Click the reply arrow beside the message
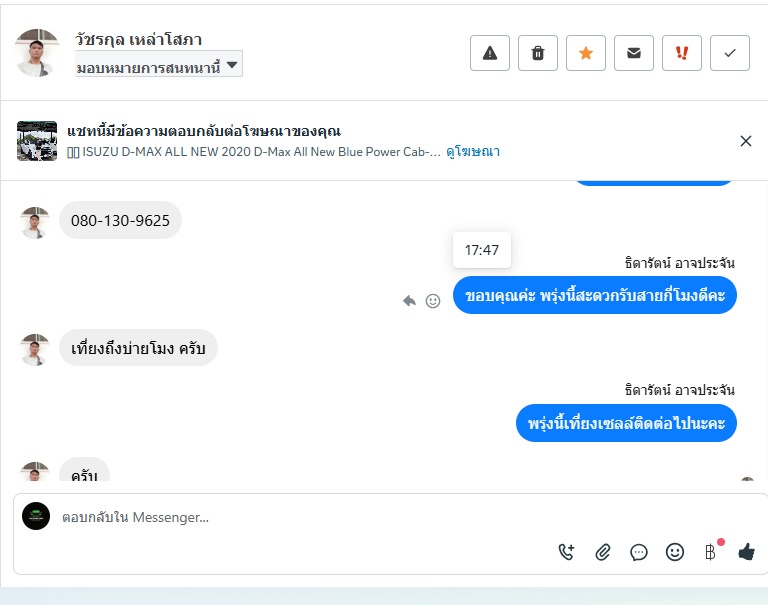 [409, 300]
